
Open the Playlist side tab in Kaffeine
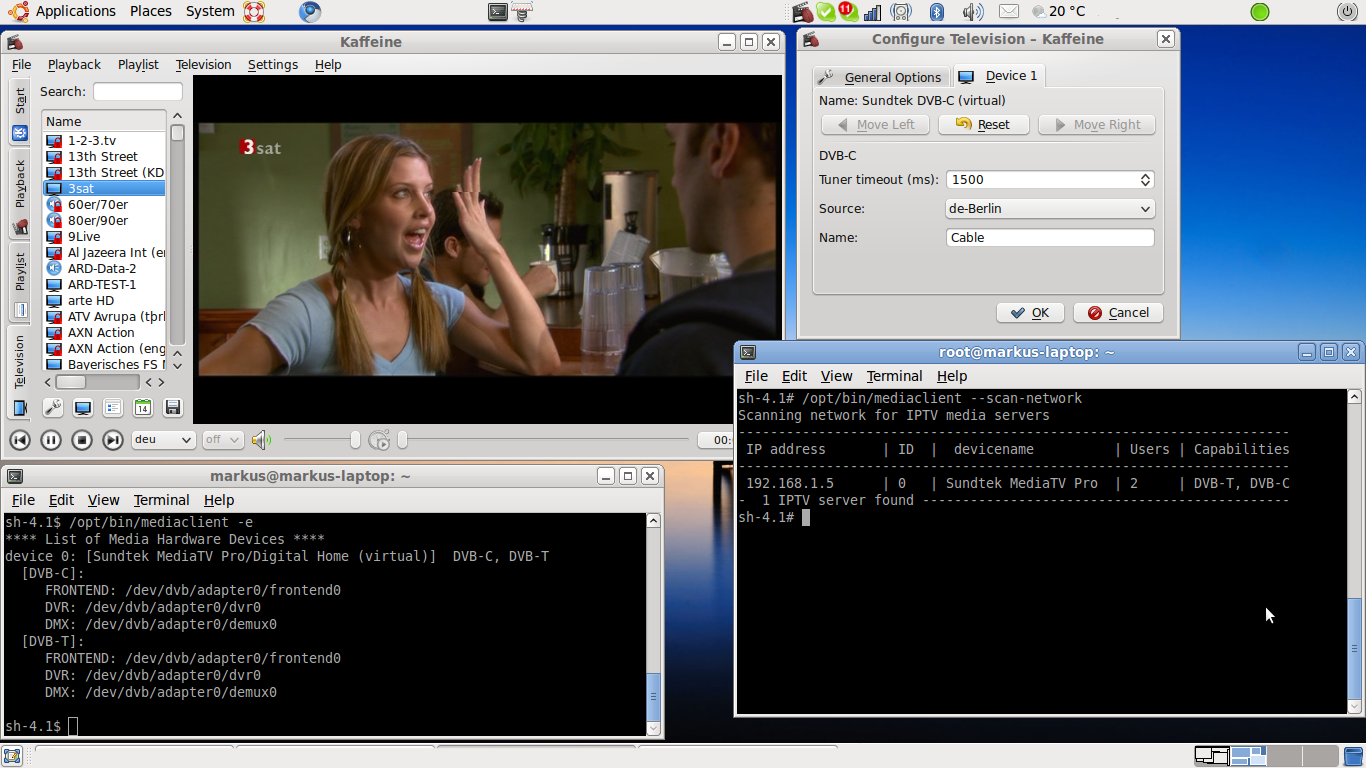click(20, 282)
